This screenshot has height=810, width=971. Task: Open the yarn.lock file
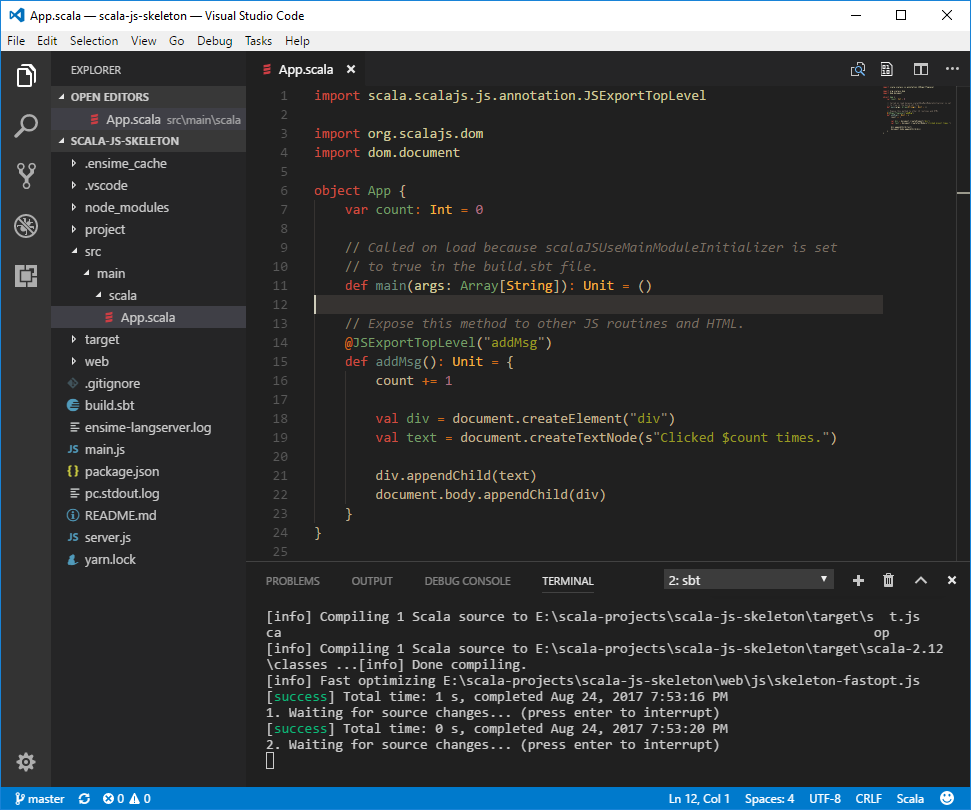click(149, 559)
